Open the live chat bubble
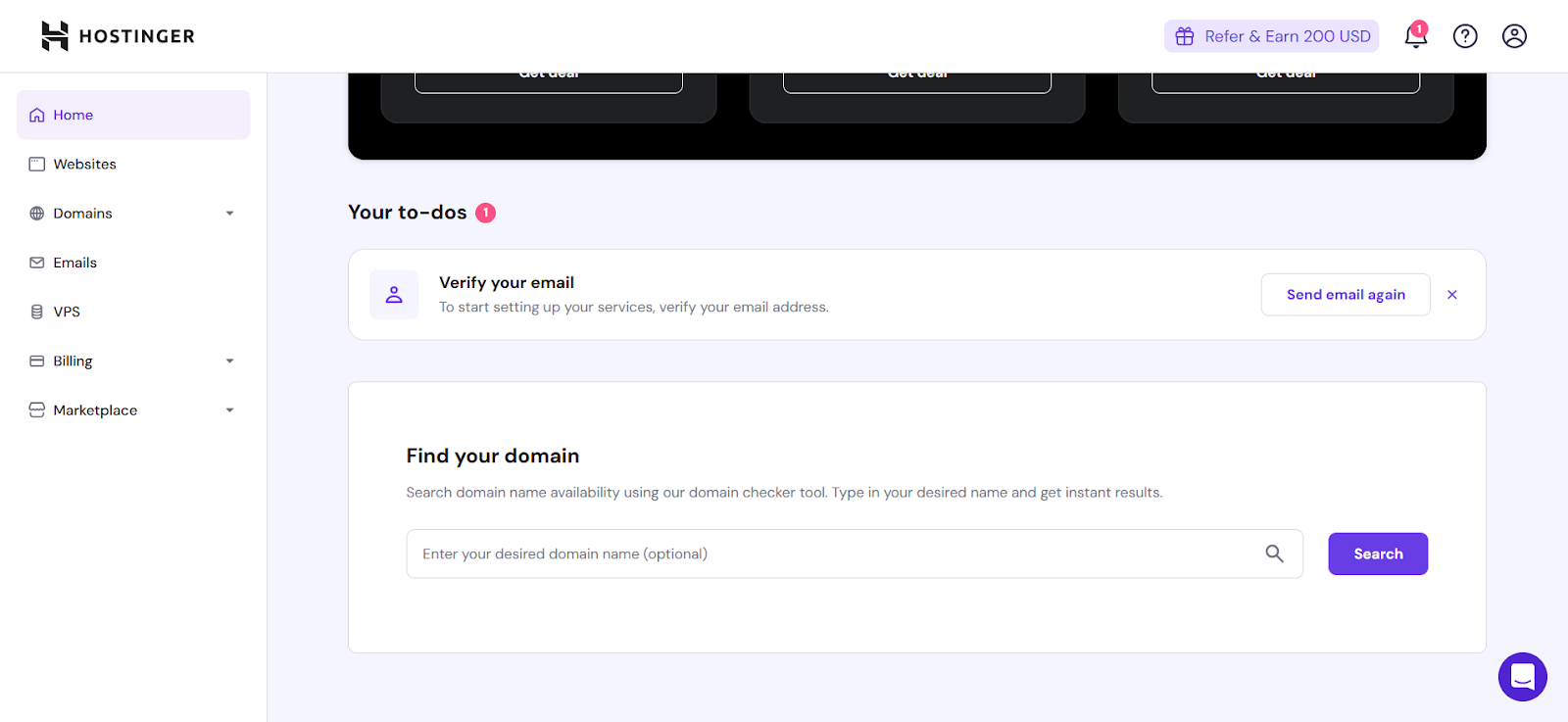The height and width of the screenshot is (722, 1568). 1522,677
